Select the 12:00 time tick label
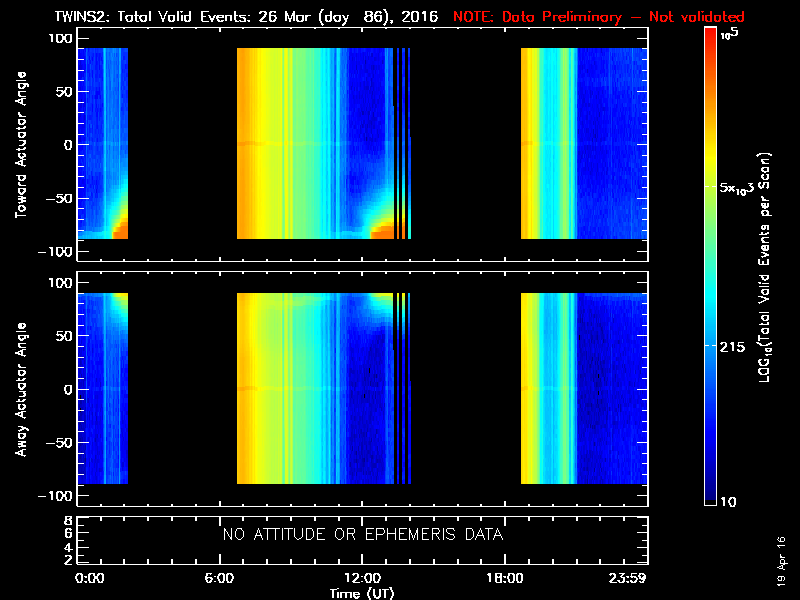The height and width of the screenshot is (600, 800). pos(362,579)
